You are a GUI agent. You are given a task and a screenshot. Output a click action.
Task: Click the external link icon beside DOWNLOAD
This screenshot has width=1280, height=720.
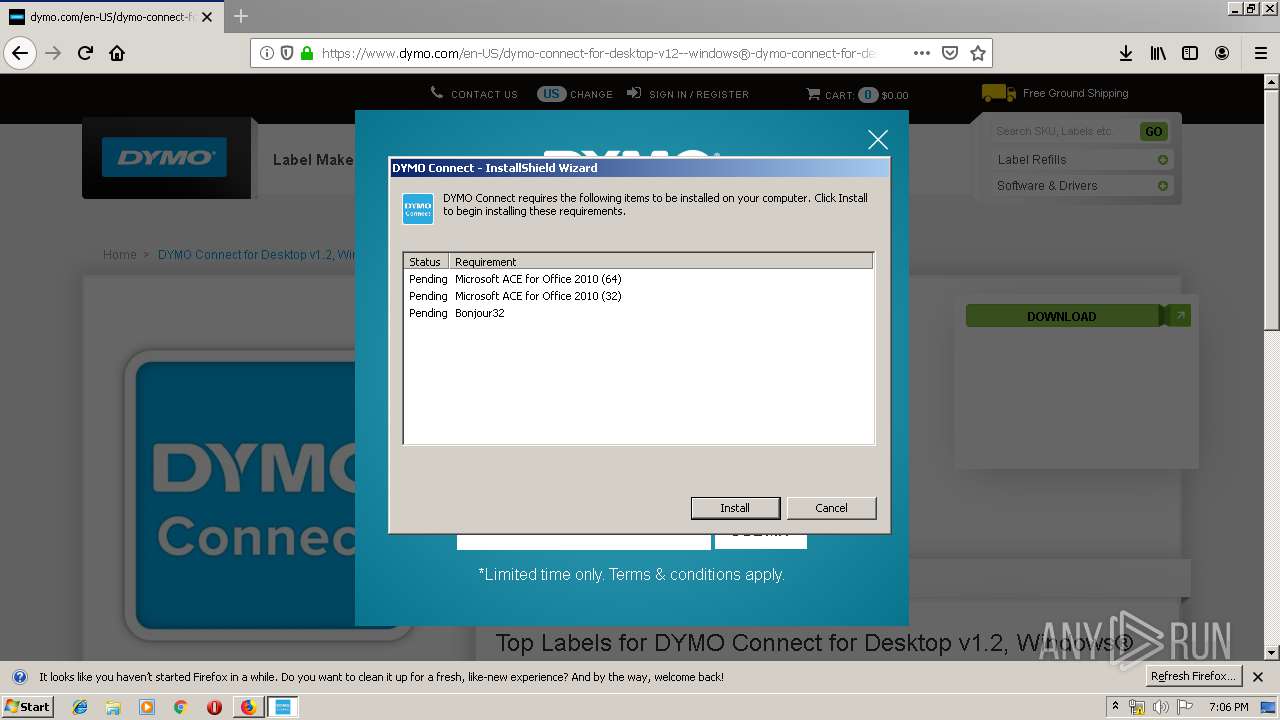click(x=1179, y=316)
